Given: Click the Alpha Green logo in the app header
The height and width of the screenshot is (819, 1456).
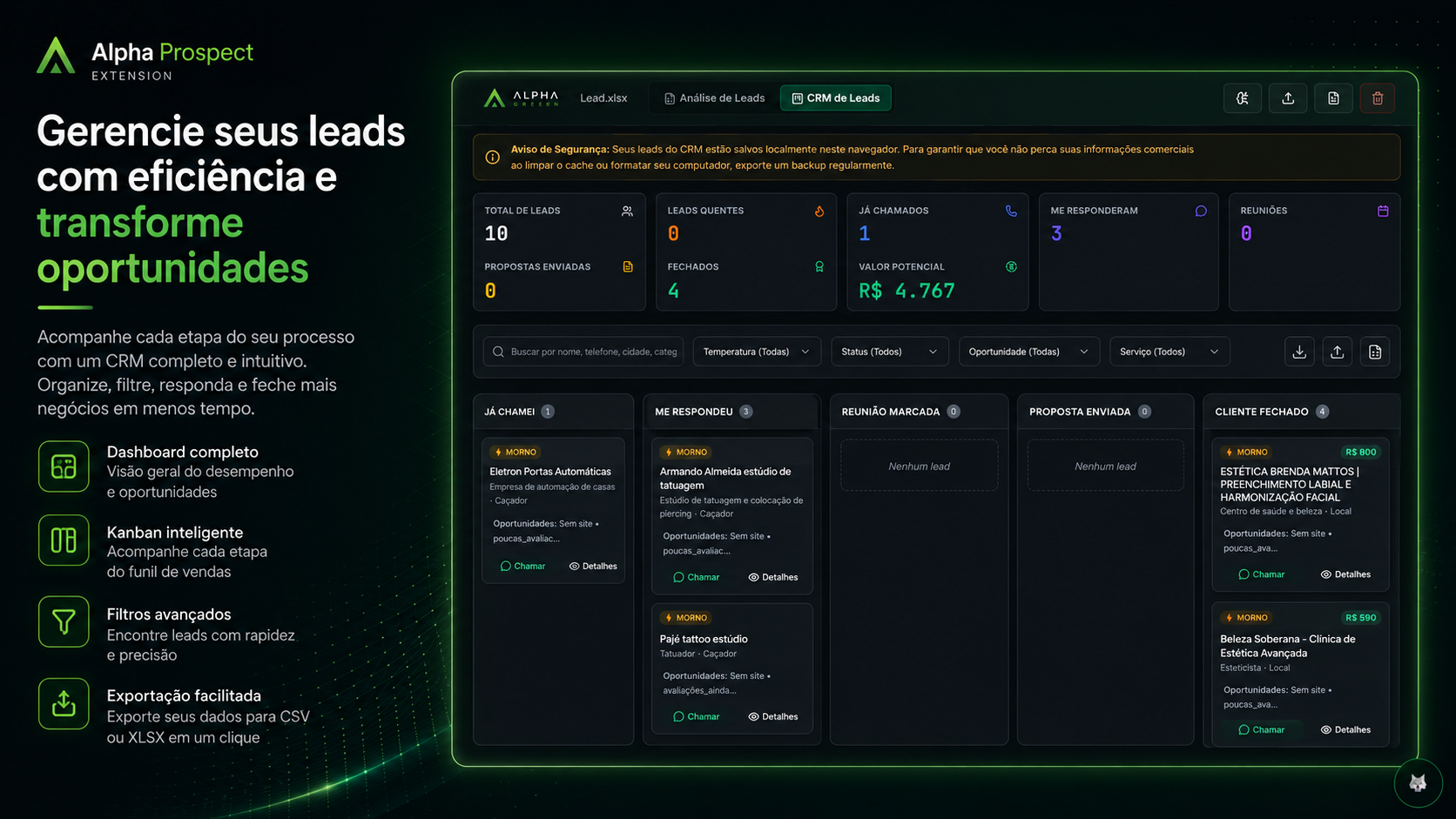Looking at the screenshot, I should [x=521, y=97].
